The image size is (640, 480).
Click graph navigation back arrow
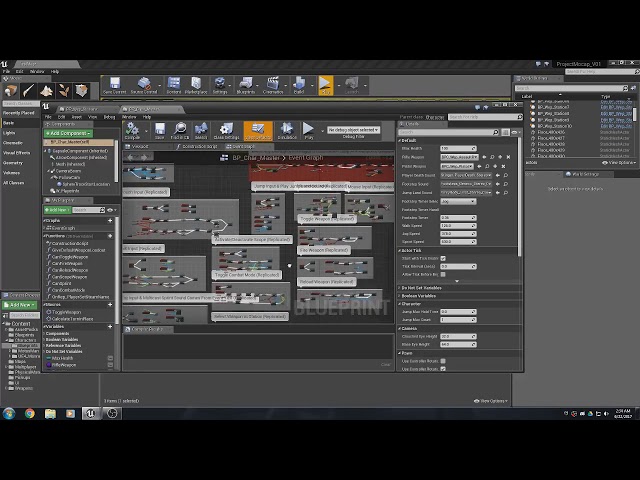point(131,157)
